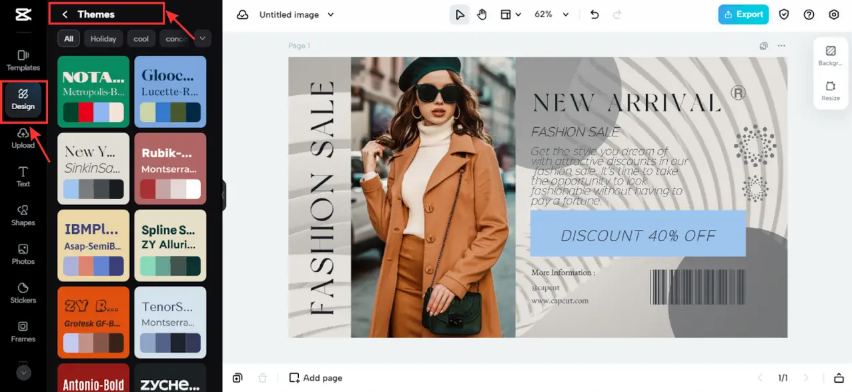Open the Design sidebar panel
The image size is (852, 392).
[23, 99]
